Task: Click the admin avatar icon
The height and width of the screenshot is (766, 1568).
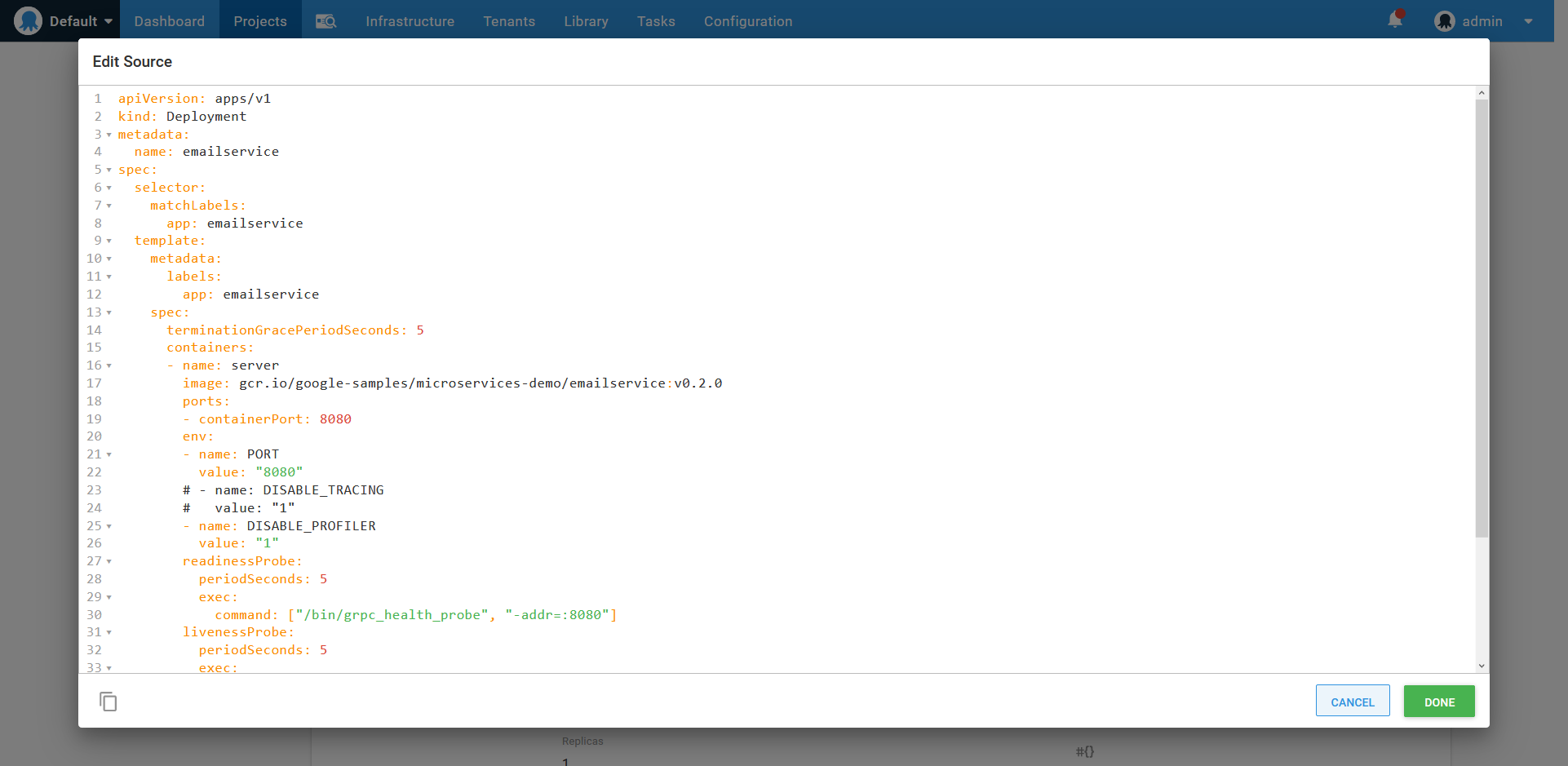Action: [1443, 21]
